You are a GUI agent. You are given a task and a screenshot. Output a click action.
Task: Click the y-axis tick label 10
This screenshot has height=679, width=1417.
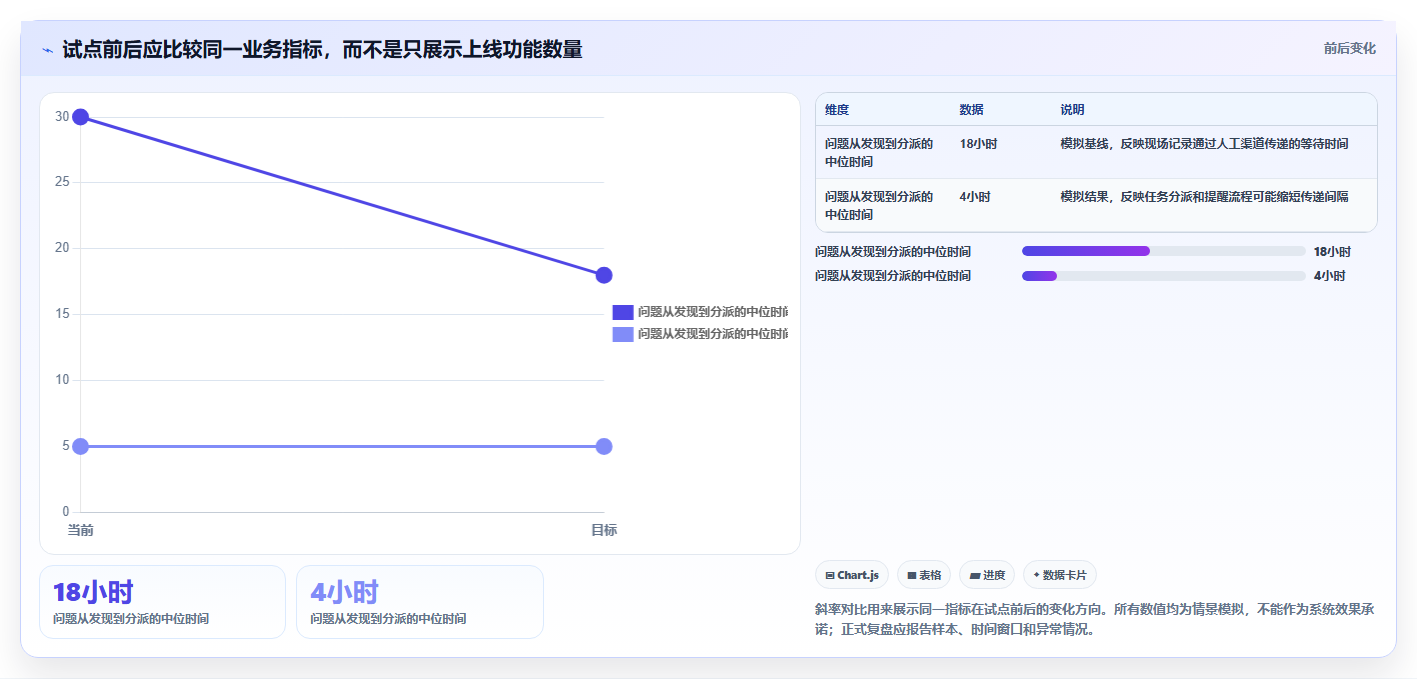(62, 380)
